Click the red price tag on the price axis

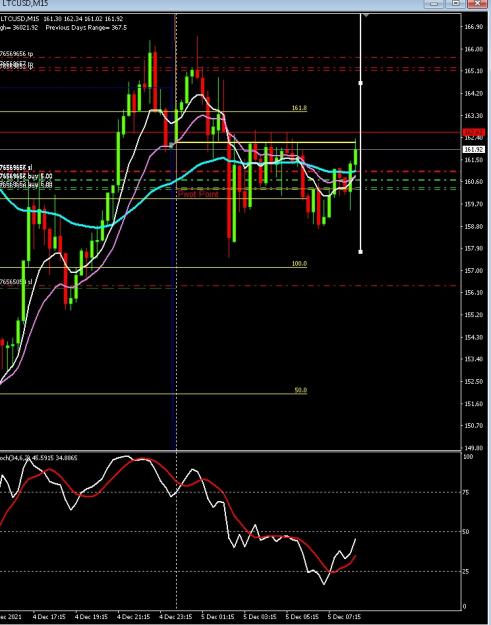point(474,132)
